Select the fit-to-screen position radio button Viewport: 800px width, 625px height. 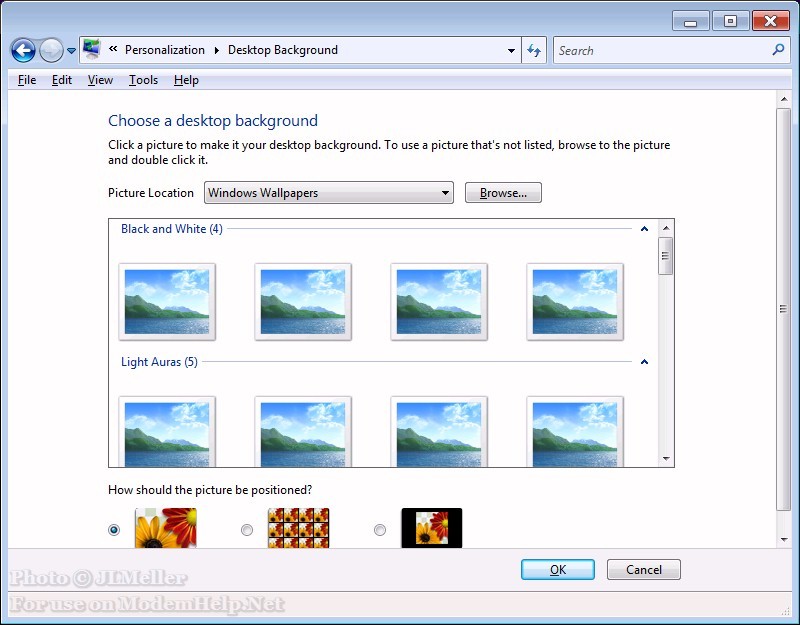(114, 530)
